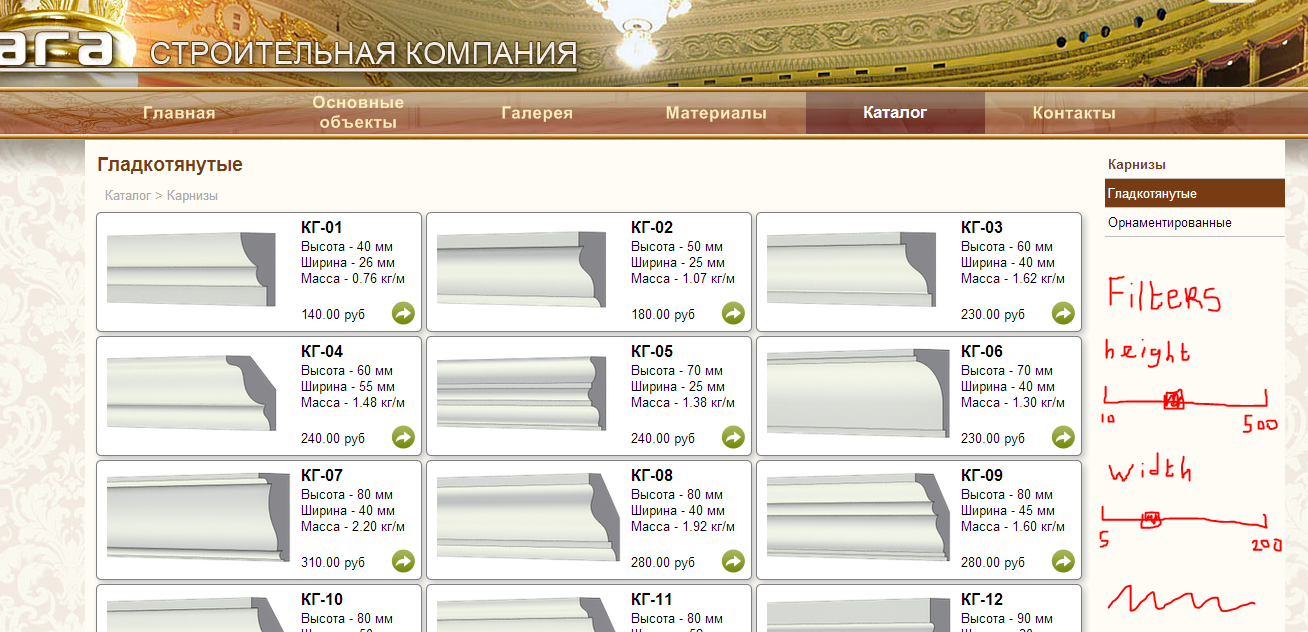Screen dimensions: 1308x632
Task: Select the КГ-08 product title
Action: [652, 475]
